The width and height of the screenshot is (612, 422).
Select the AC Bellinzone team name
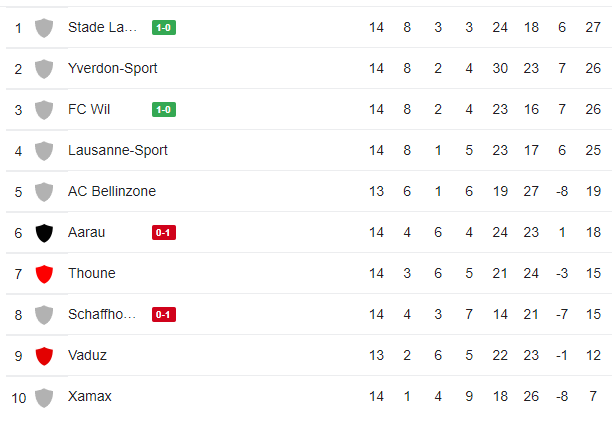tap(111, 192)
